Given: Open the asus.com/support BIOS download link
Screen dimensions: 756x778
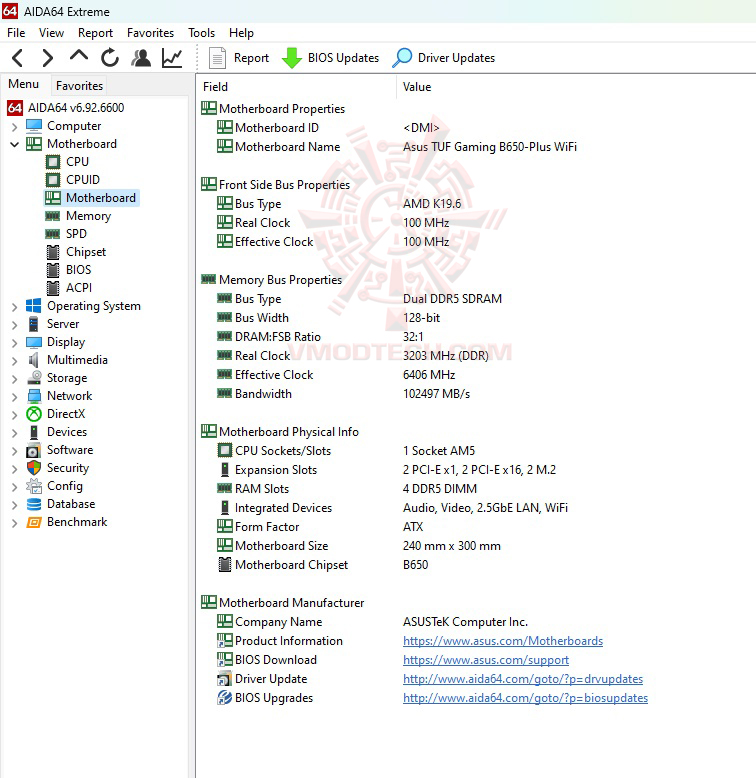Looking at the screenshot, I should [x=486, y=660].
